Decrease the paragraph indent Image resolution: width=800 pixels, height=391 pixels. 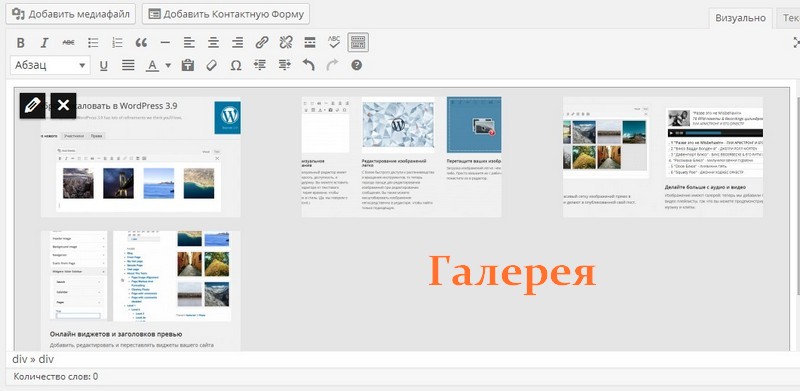260,65
